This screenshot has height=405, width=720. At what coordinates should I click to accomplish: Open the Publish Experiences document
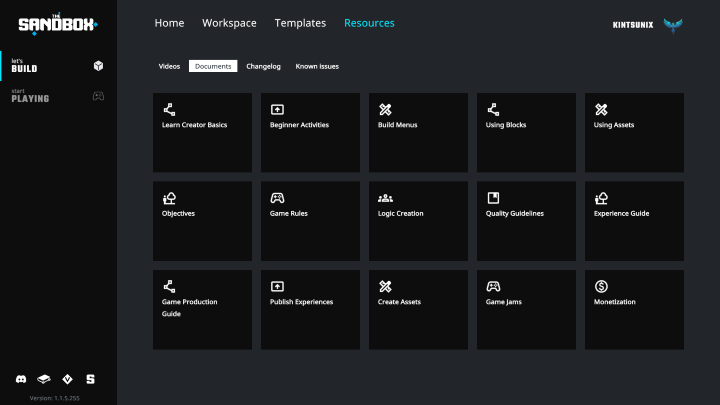click(x=310, y=309)
